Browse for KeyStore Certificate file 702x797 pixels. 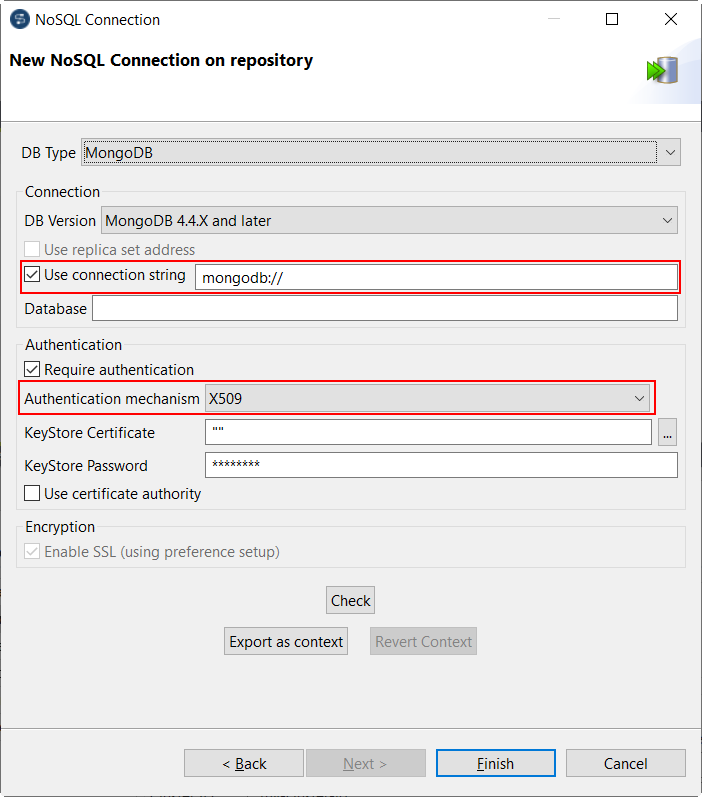point(668,432)
